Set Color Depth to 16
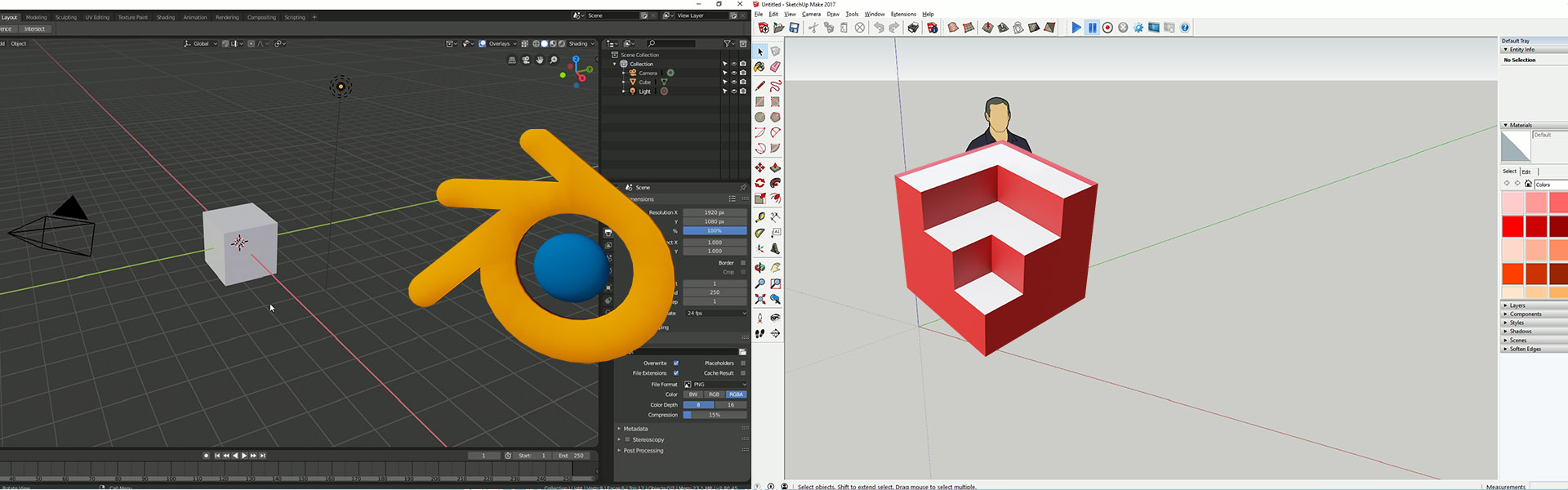This screenshot has height=490, width=1568. tap(731, 405)
